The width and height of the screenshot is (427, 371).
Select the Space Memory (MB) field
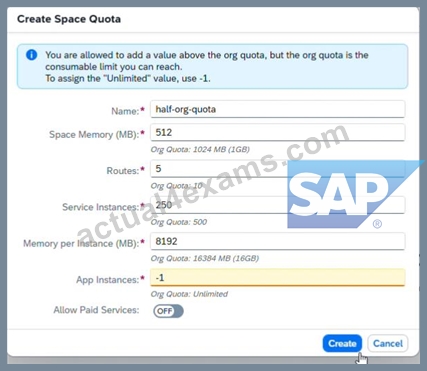tap(278, 132)
